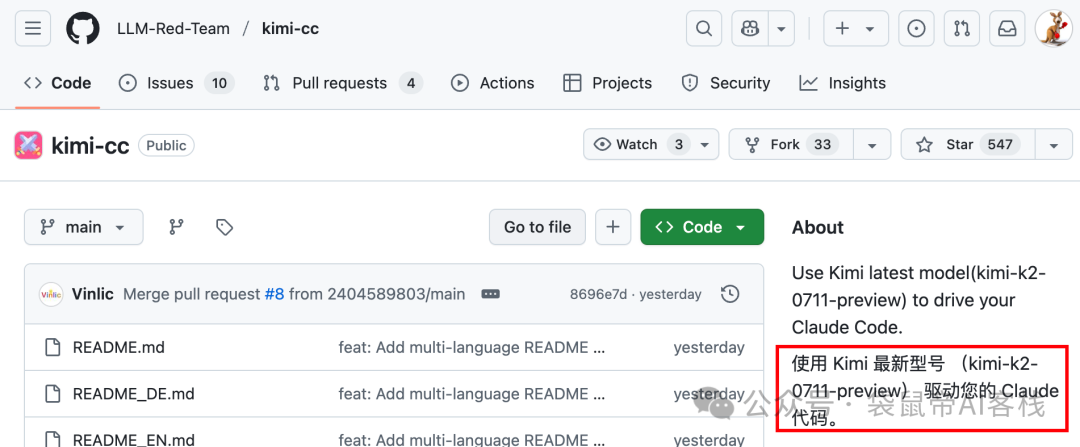
Task: Click the Fork button
Action: coord(791,145)
